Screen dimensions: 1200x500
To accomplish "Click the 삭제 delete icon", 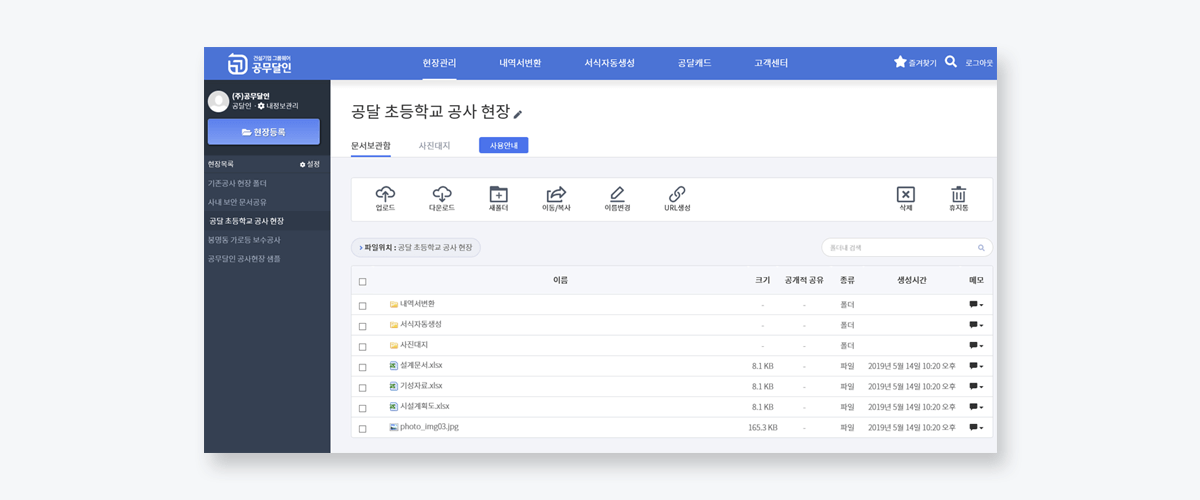I will click(x=905, y=194).
